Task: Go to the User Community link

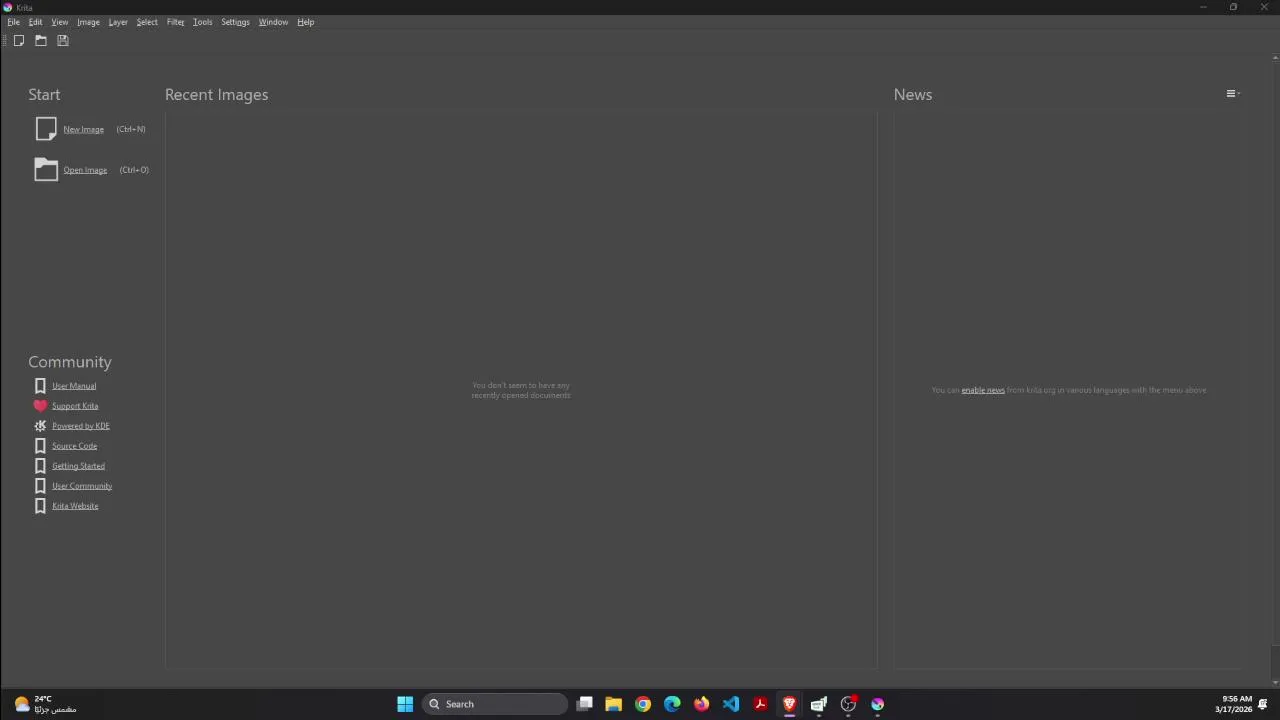Action: click(82, 486)
